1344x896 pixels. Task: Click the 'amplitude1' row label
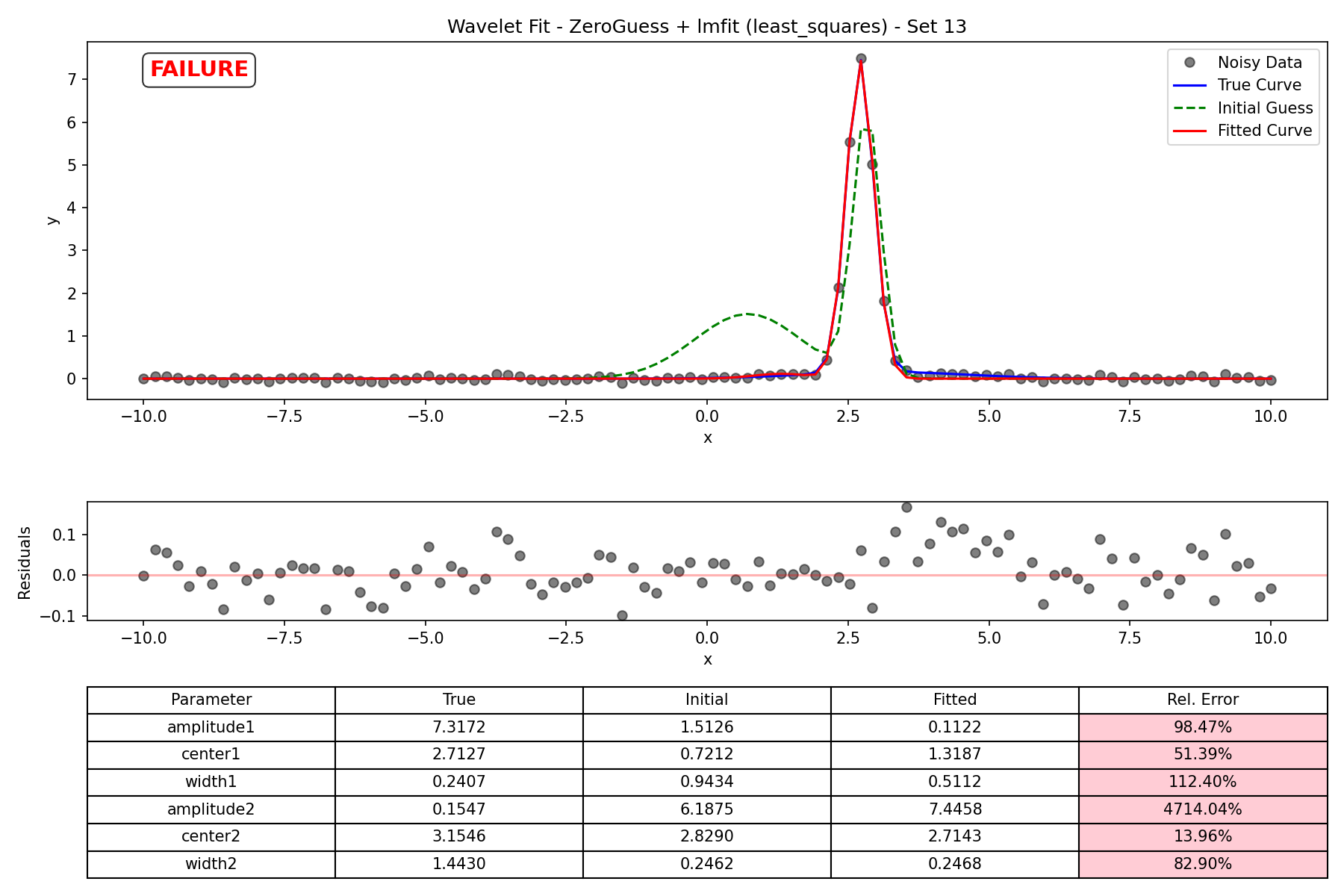[211, 727]
